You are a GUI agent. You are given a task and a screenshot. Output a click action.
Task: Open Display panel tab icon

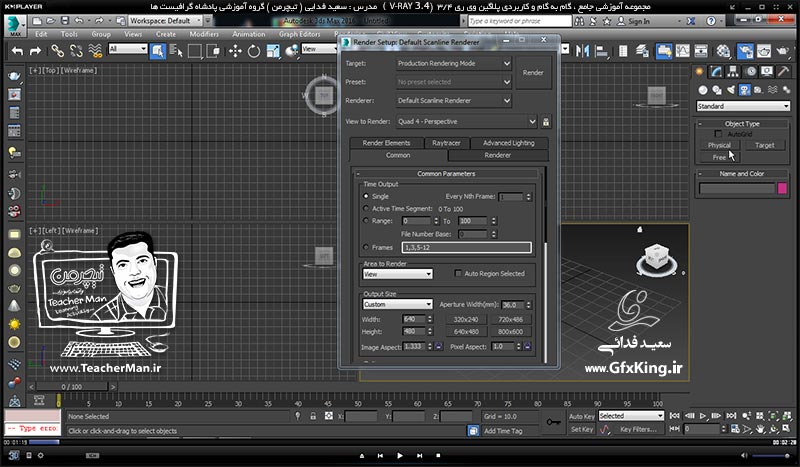pyautogui.click(x=767, y=71)
